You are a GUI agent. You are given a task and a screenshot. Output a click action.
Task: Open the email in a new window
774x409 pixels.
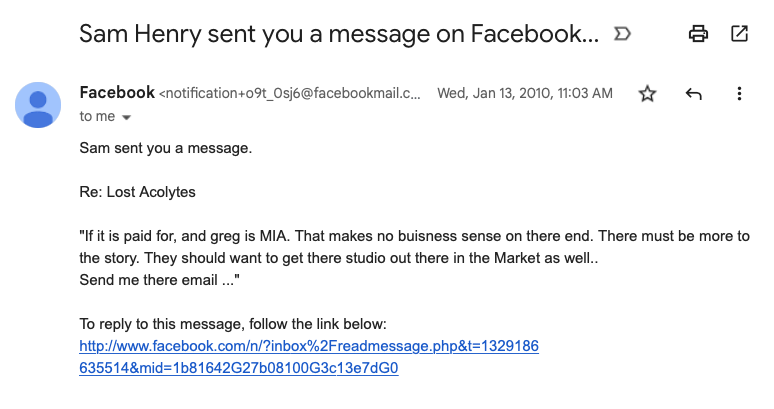coord(739,34)
